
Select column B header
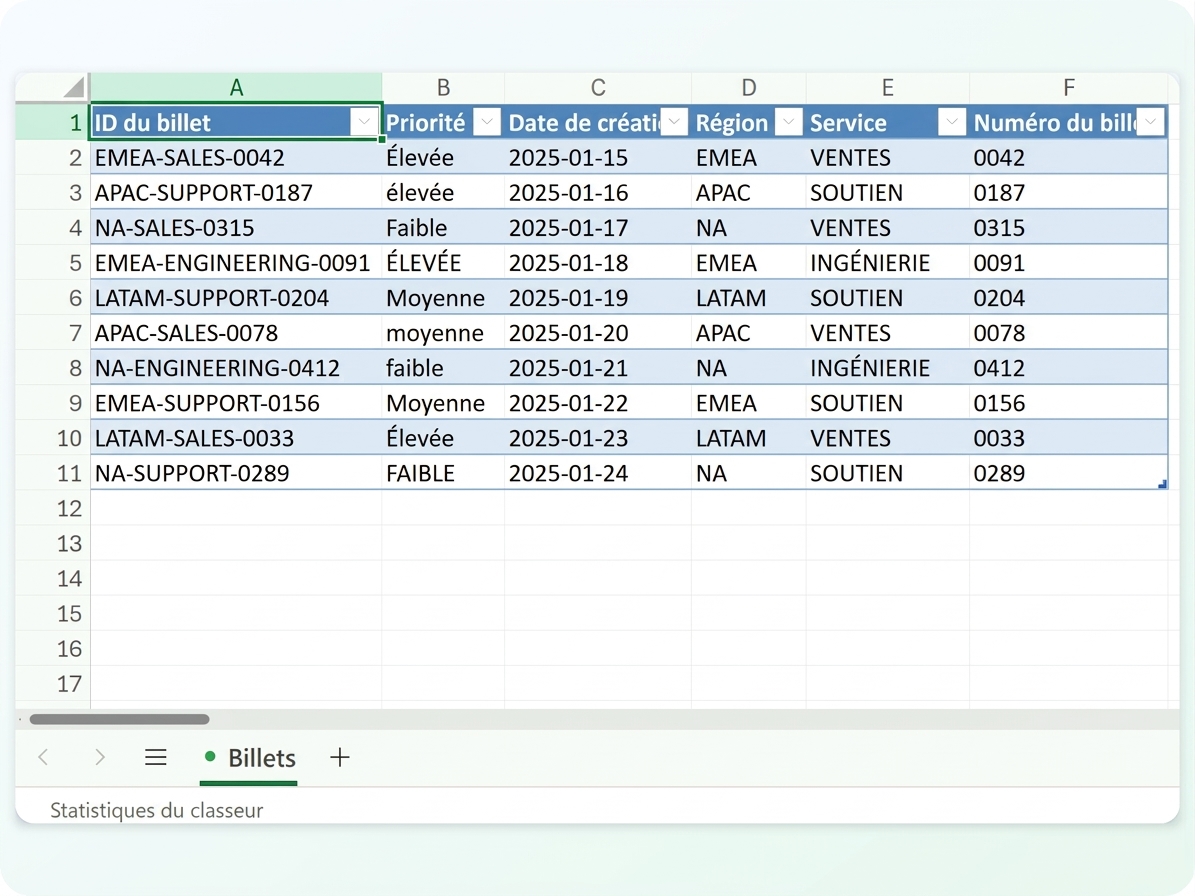[x=443, y=88]
